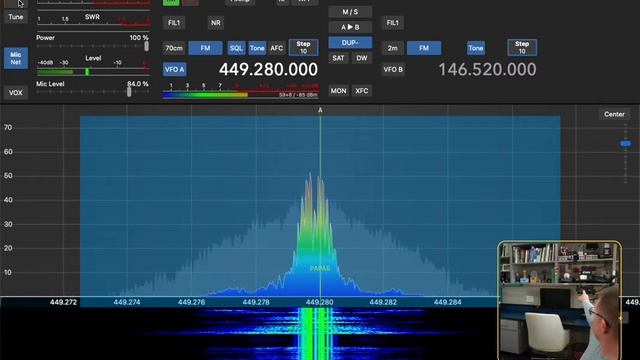Click the VFO A marker atop the spectrum
Image resolution: width=640 pixels, height=360 pixels.
320,110
